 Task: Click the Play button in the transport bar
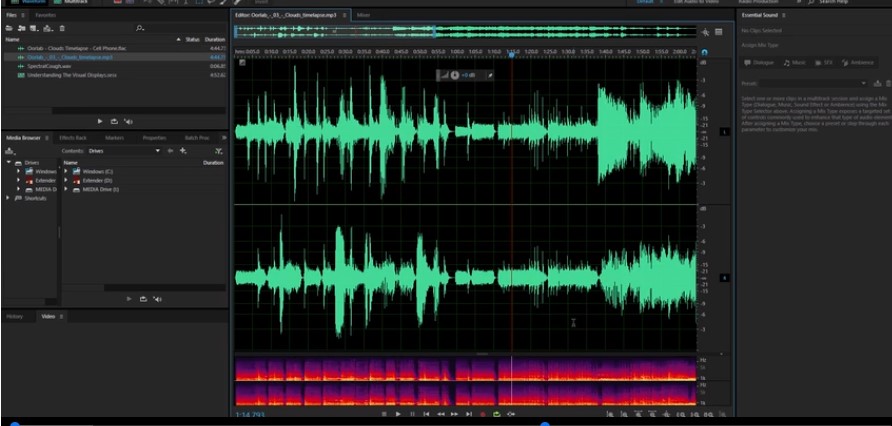(398, 415)
